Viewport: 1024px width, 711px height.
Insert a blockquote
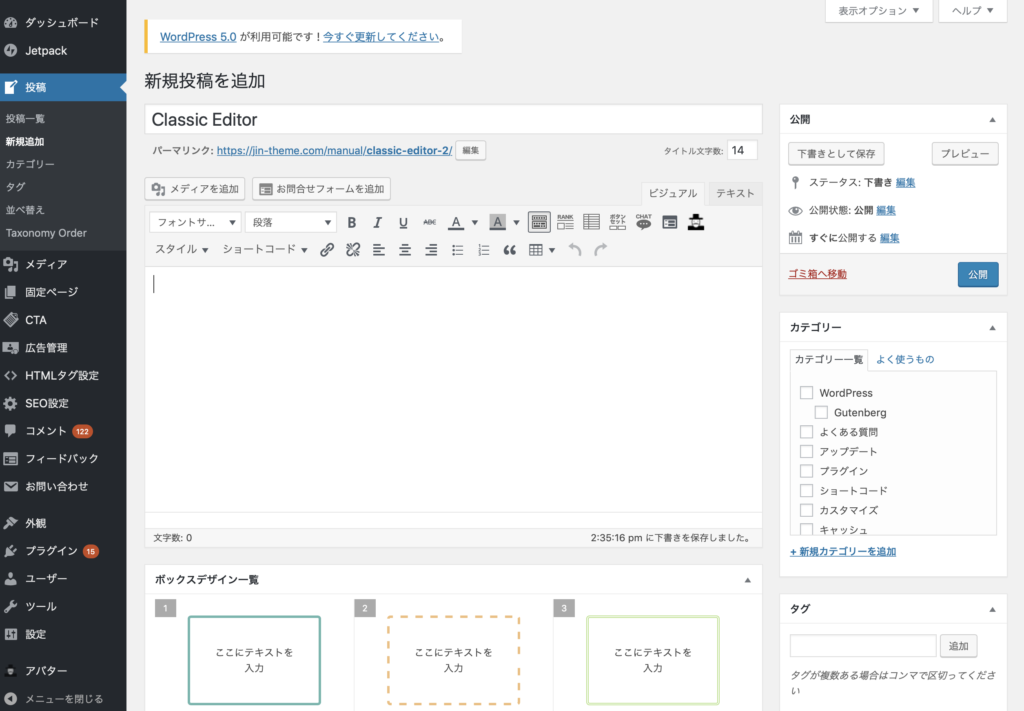tap(510, 250)
